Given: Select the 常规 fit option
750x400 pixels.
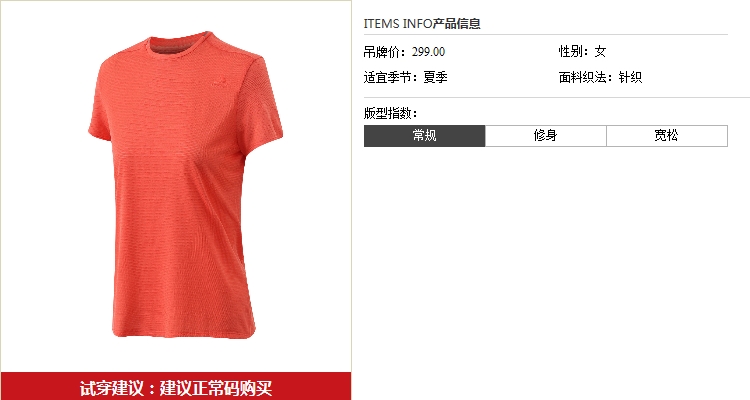Looking at the screenshot, I should coord(424,136).
